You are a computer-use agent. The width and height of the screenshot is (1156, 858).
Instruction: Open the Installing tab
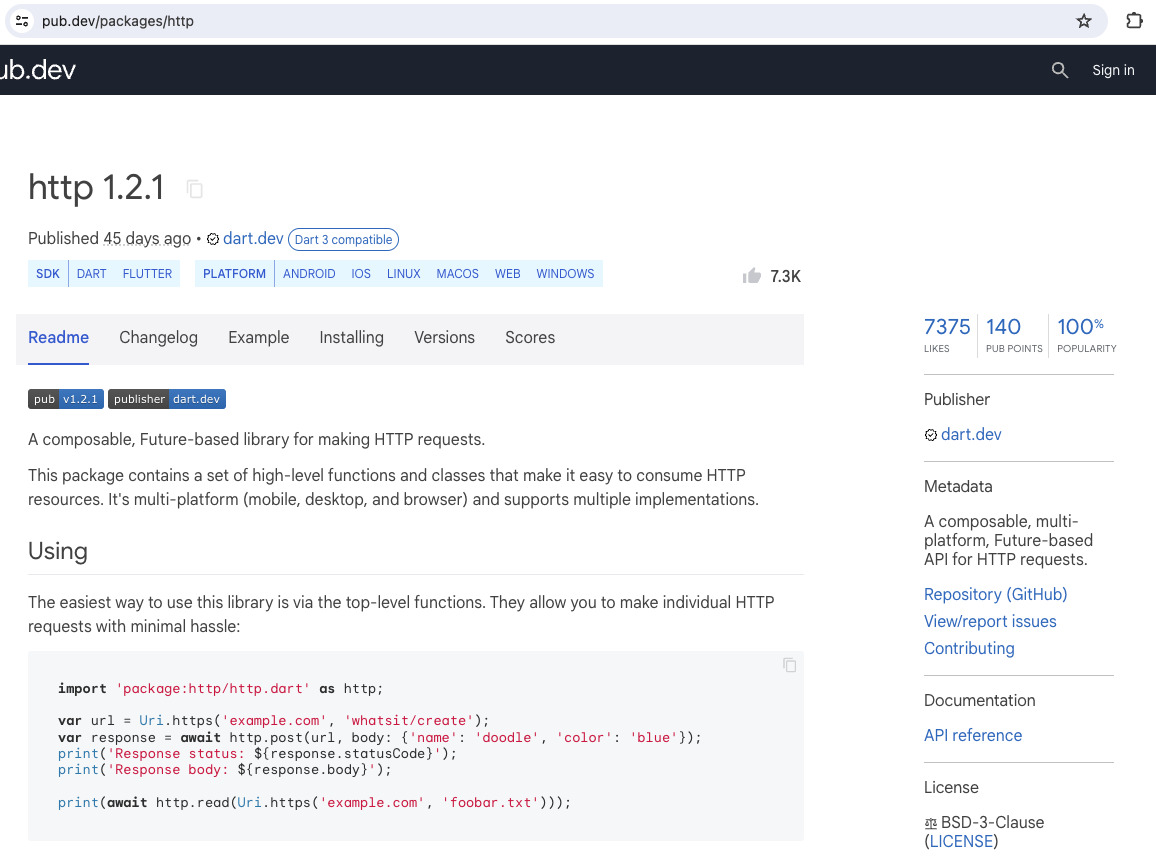click(x=351, y=338)
